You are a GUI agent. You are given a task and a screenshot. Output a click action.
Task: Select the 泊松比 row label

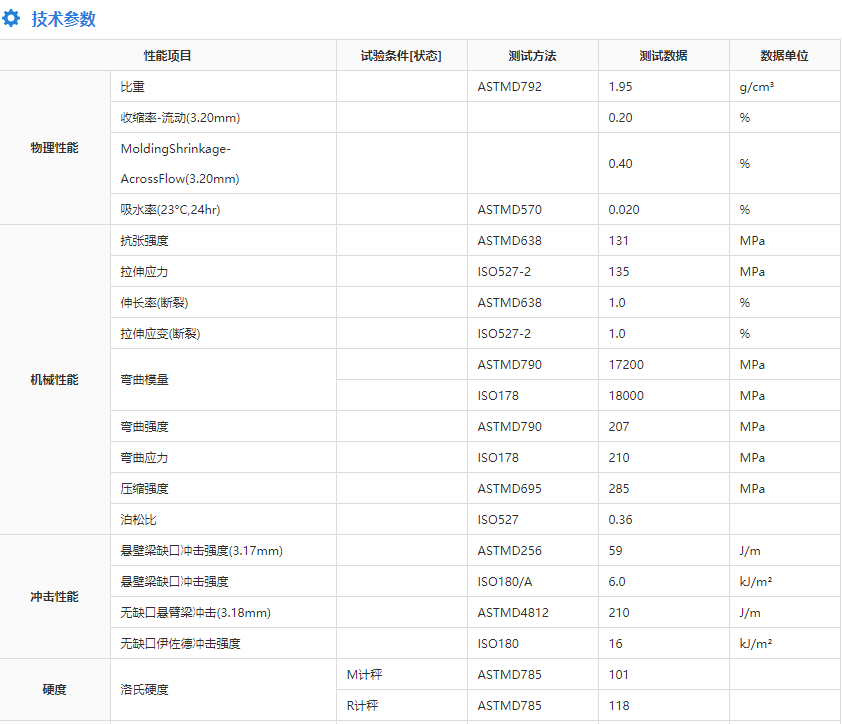(x=138, y=520)
